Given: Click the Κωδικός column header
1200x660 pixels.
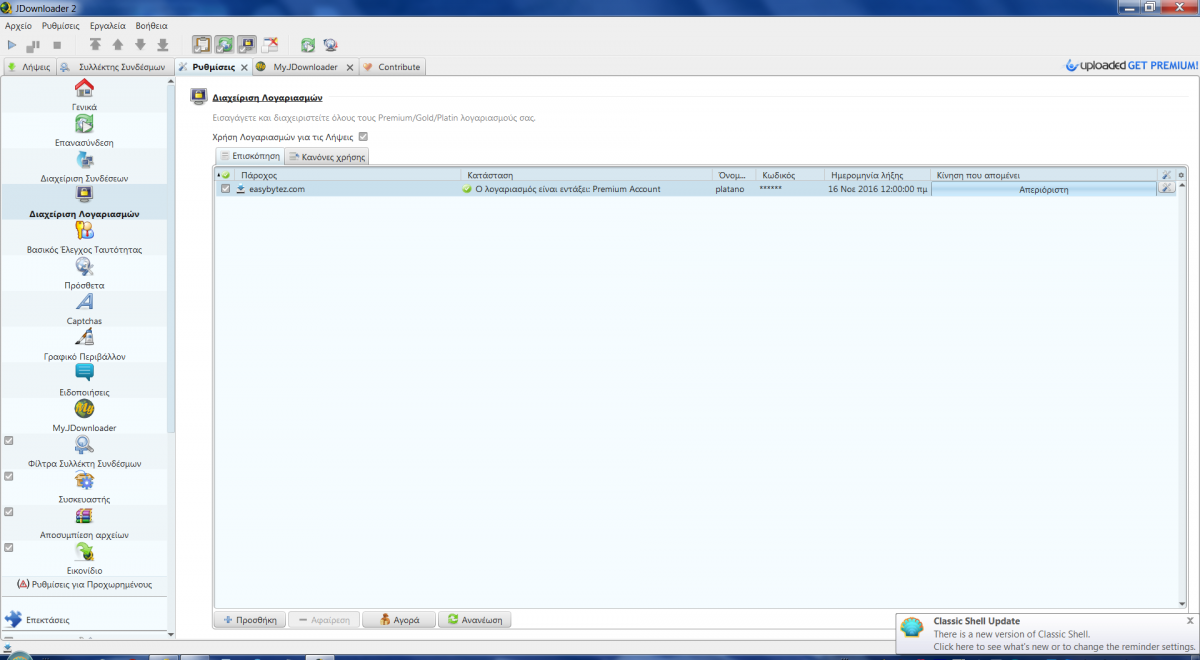Looking at the screenshot, I should click(789, 175).
